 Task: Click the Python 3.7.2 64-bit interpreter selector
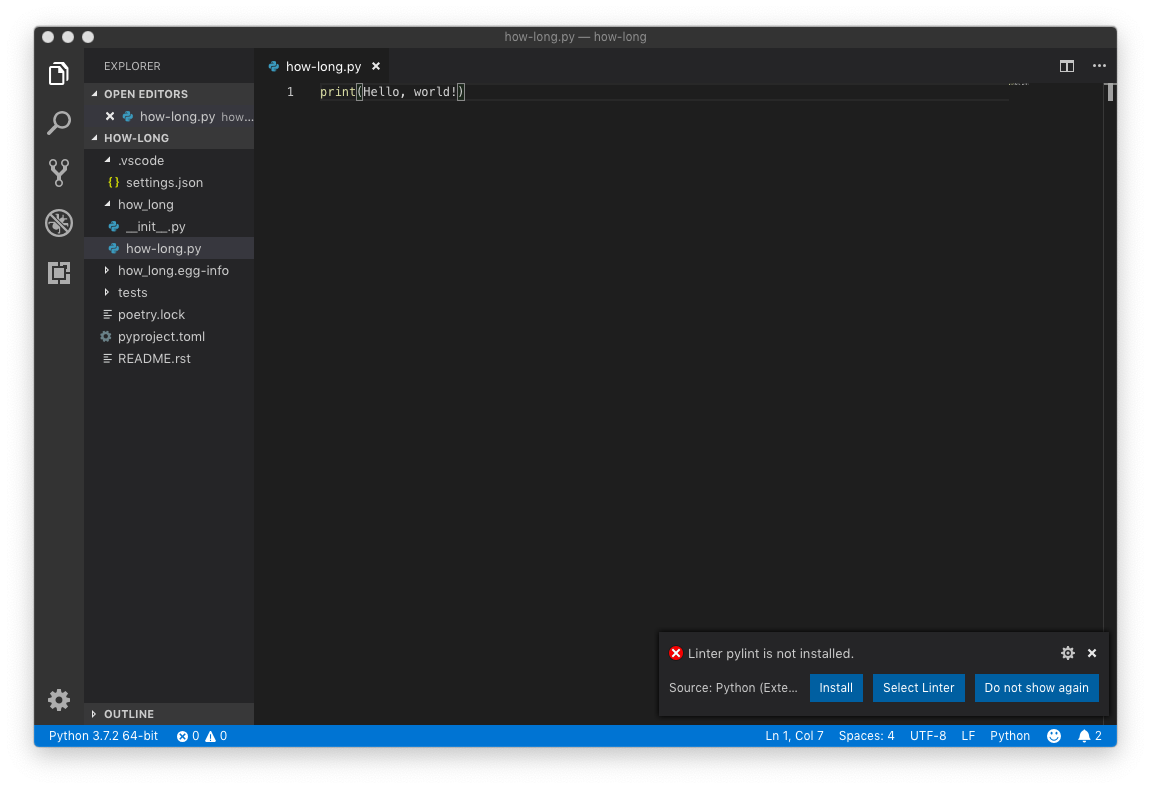103,736
